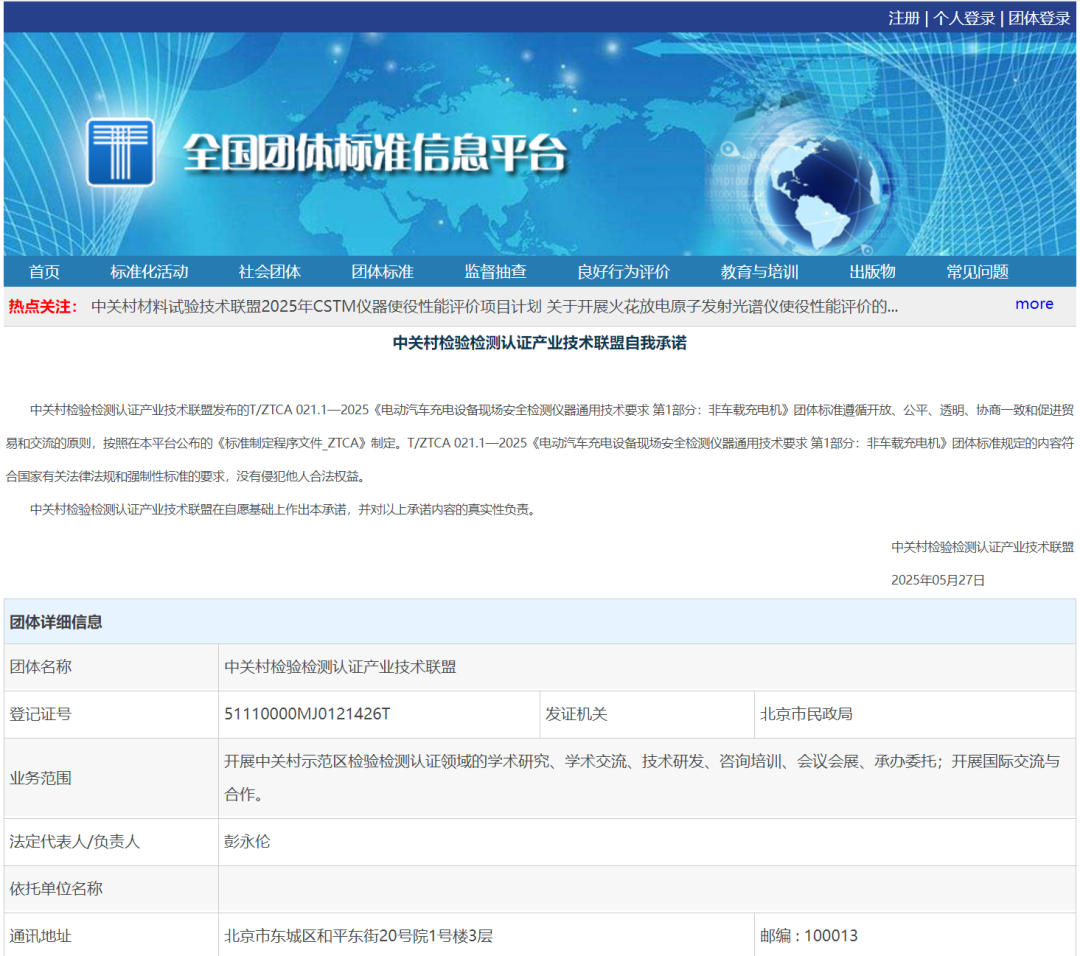The height and width of the screenshot is (956, 1080).
Task: Select the 教育与培训 menu item
Action: pyautogui.click(x=759, y=272)
